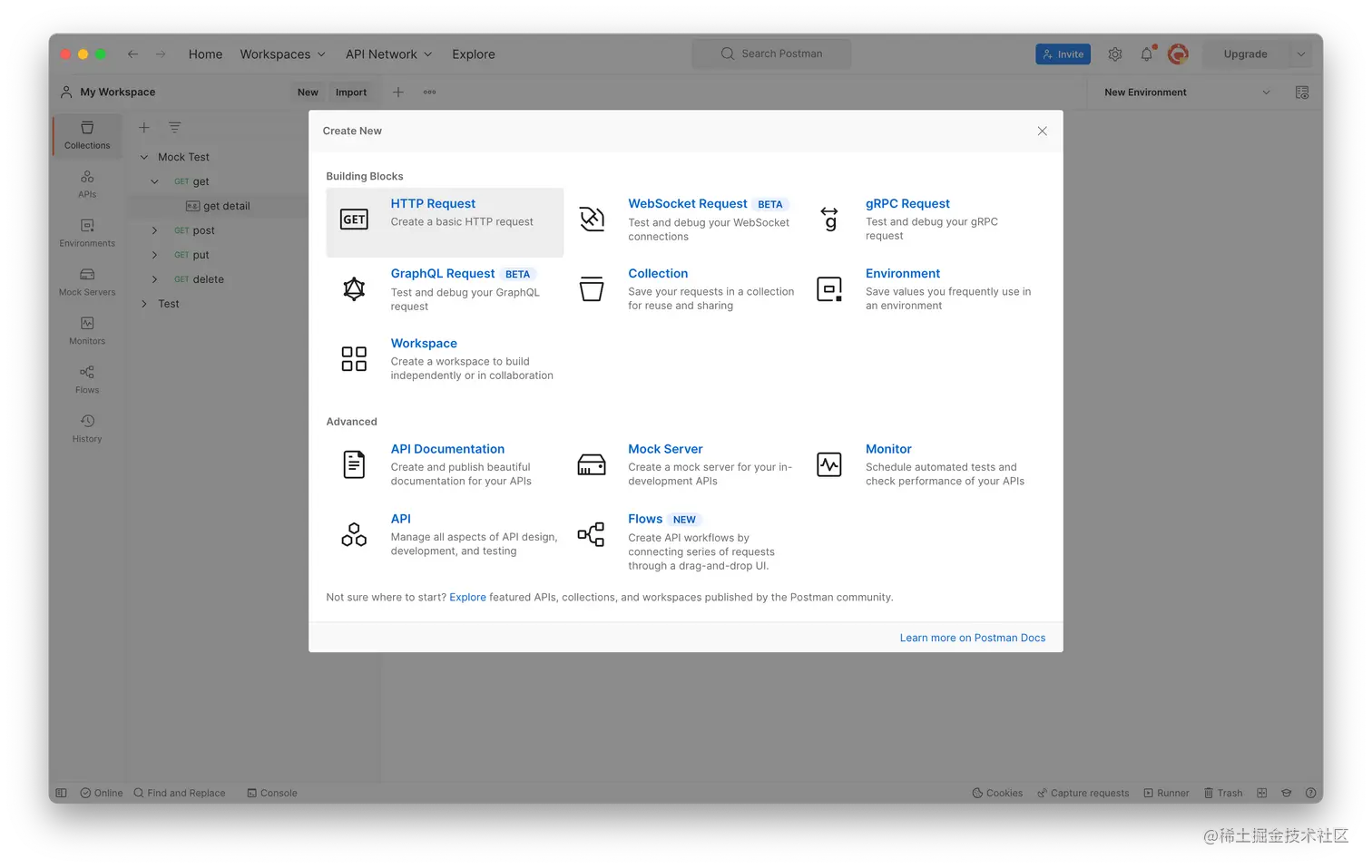Open the Explore menu item
The image size is (1372, 868).
[x=474, y=54]
